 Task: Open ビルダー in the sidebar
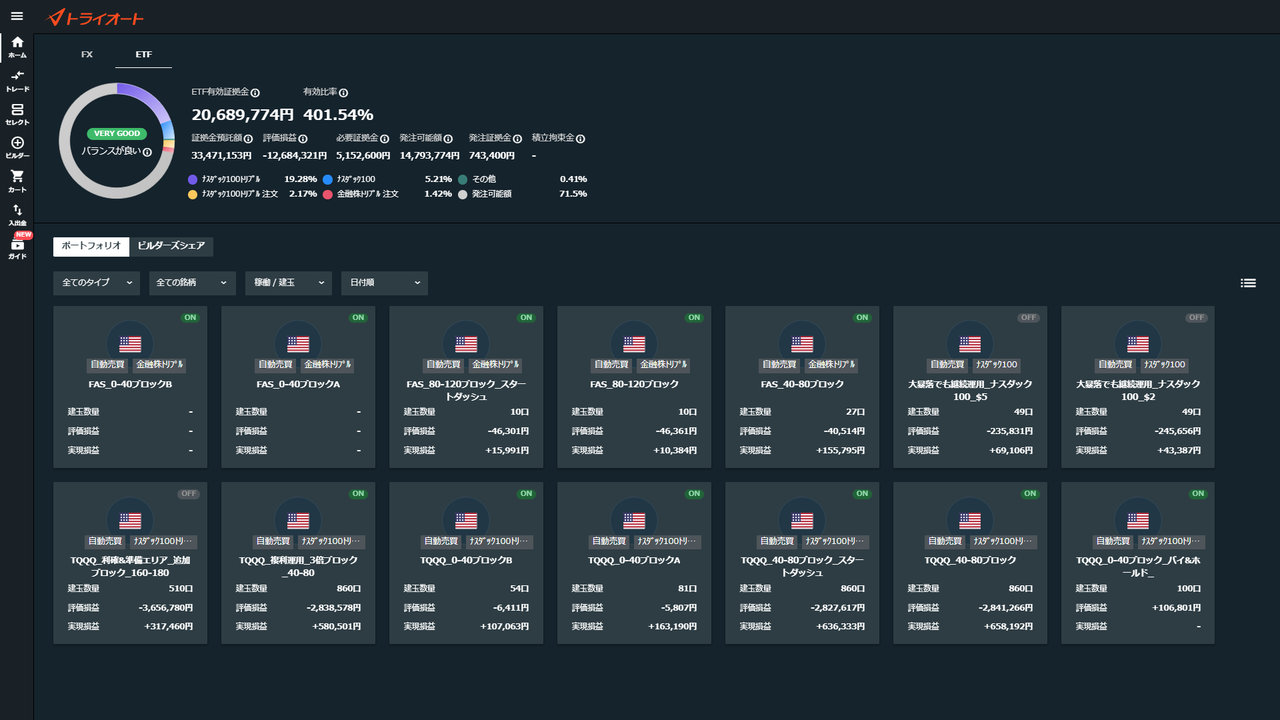pos(17,148)
